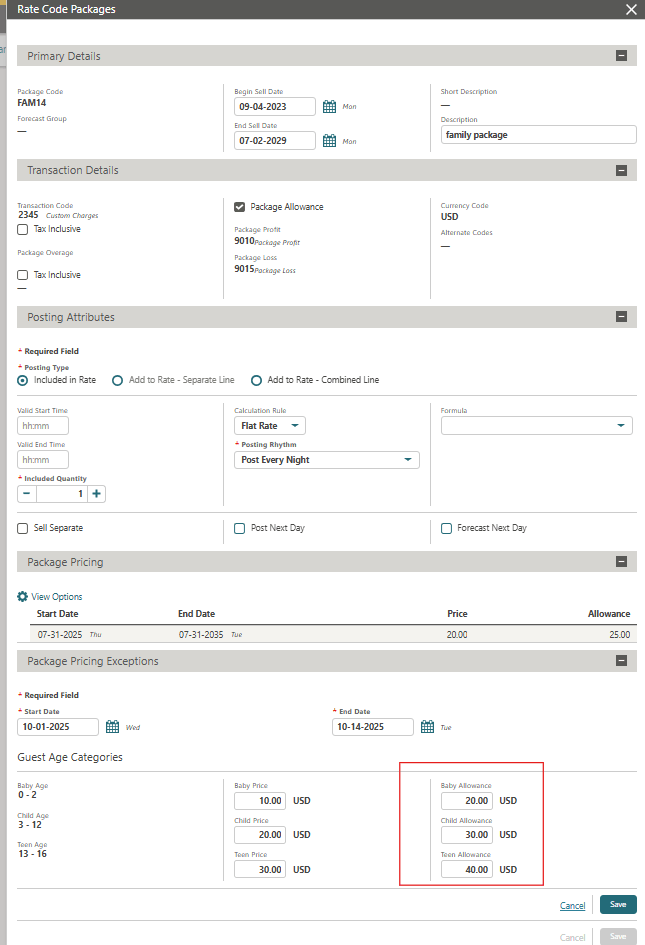Screen dimensions: 645x945
Task: Collapse the Package Pricing section
Action: tap(622, 561)
